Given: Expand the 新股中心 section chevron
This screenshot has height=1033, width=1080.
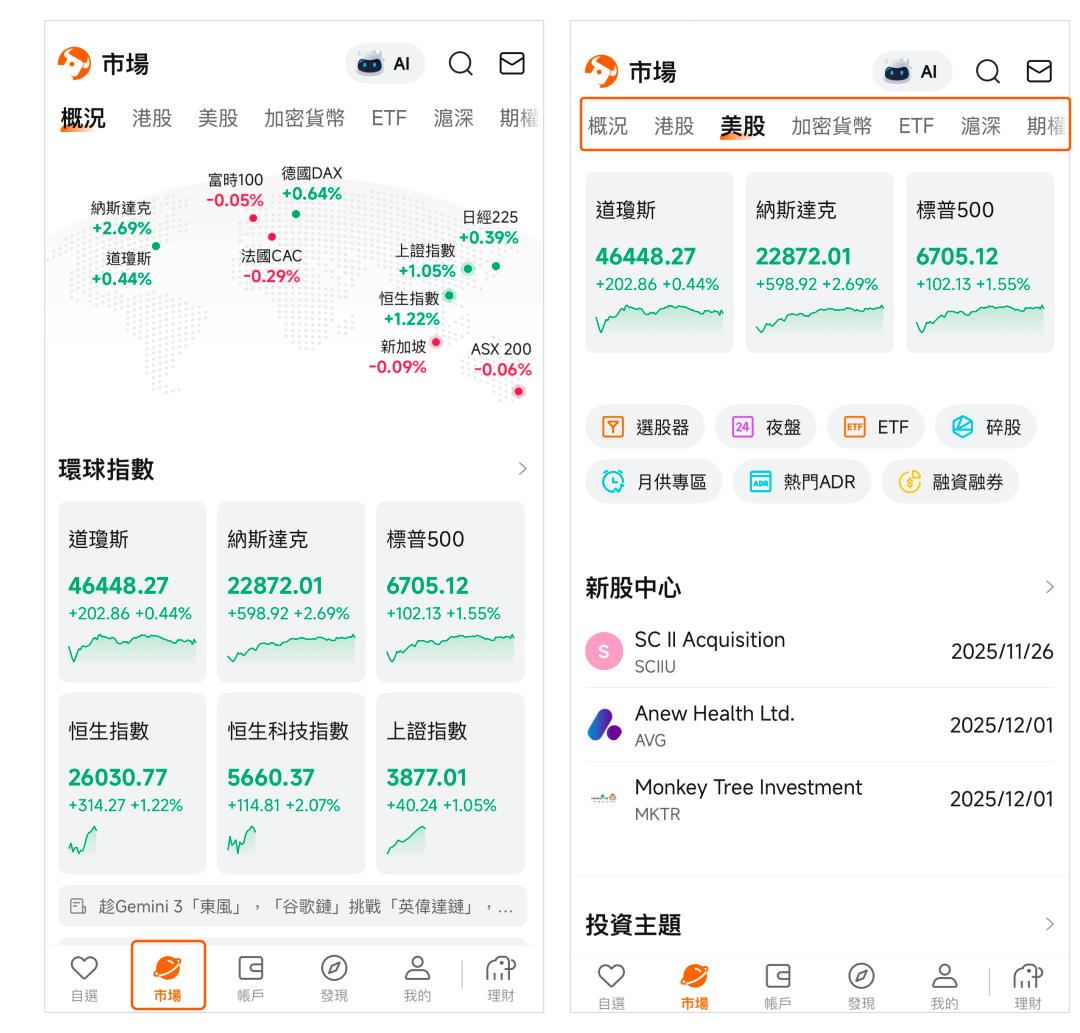Looking at the screenshot, I should click(1049, 587).
